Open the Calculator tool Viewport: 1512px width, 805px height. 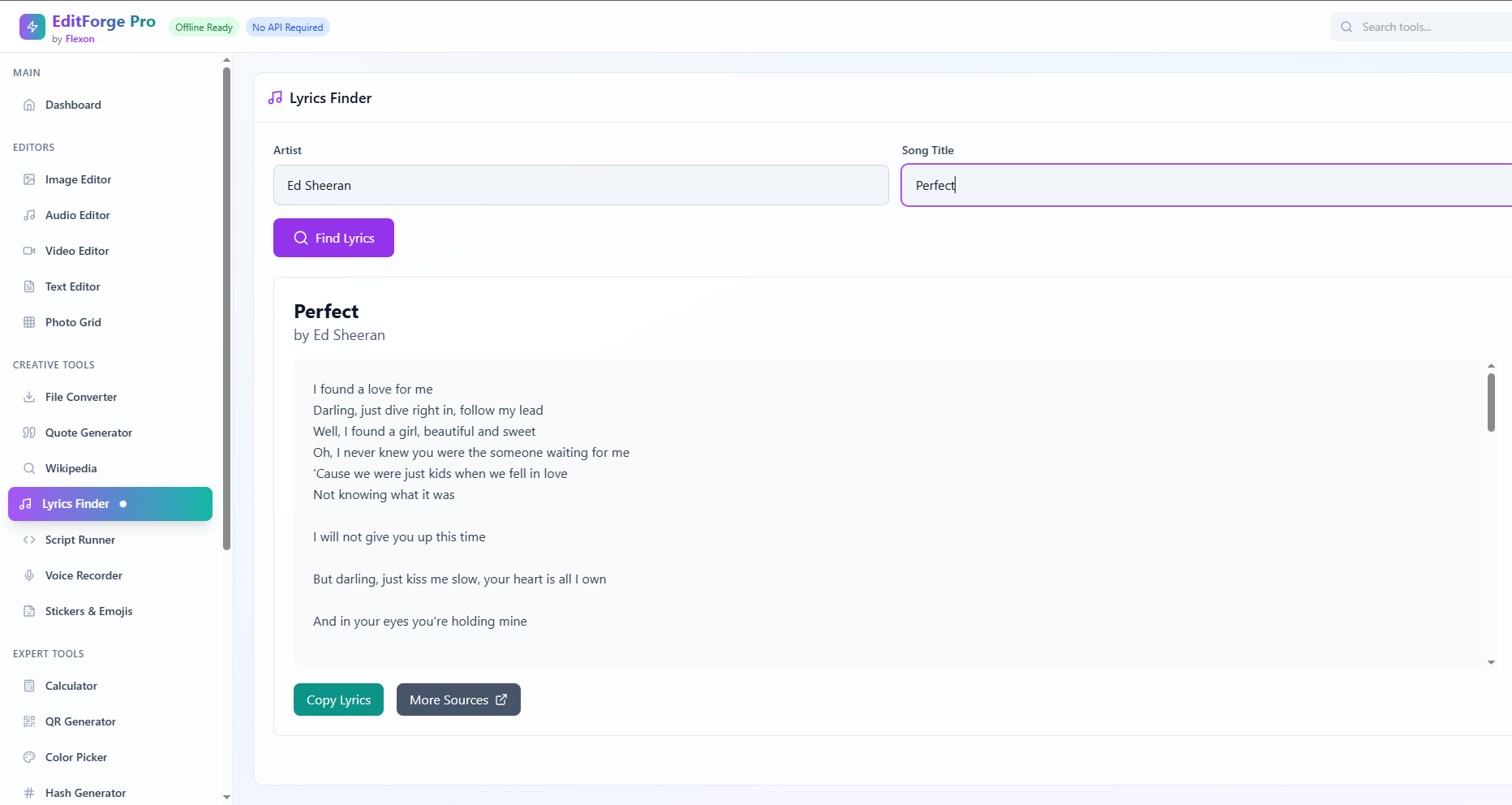coord(110,686)
